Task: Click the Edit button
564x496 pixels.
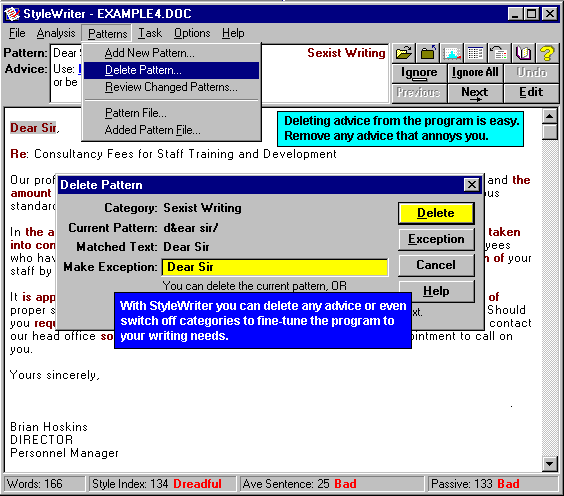Action: (531, 93)
